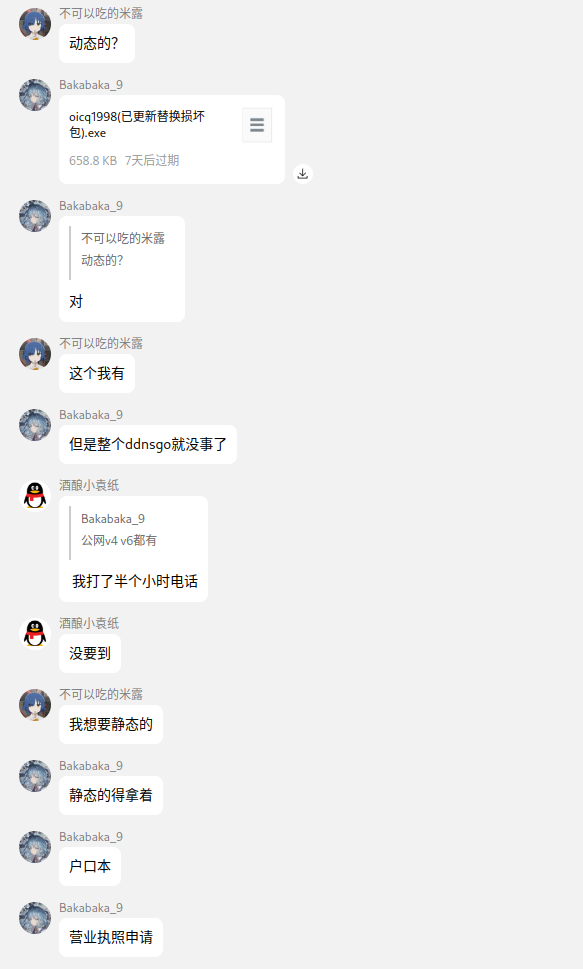The image size is (583, 969).
Task: Click penguin avatar beside '我打了半个小时电话' message
Action: click(35, 496)
